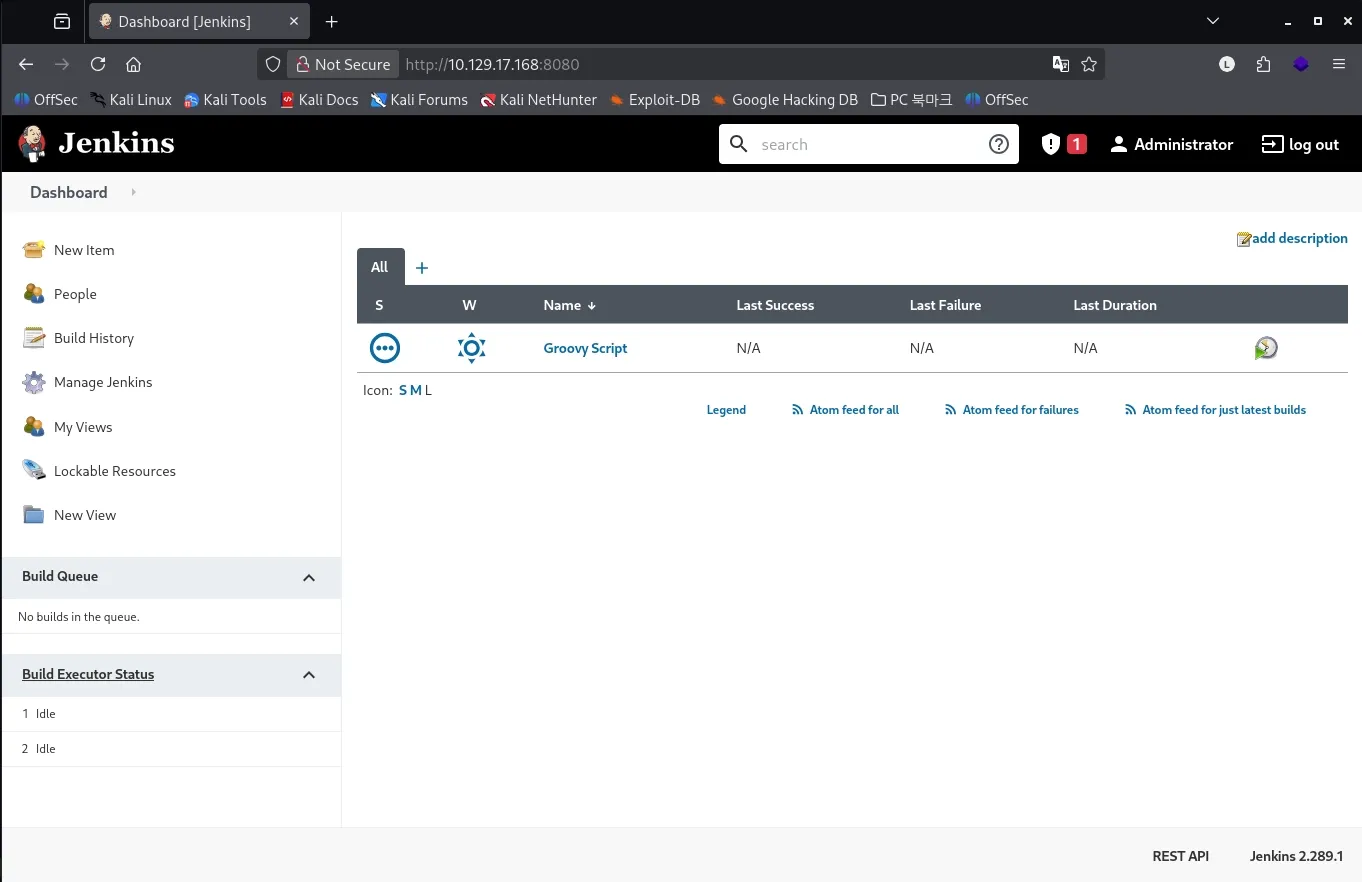Click inside the Jenkins search field
Viewport: 1362px width, 882px height.
point(869,144)
